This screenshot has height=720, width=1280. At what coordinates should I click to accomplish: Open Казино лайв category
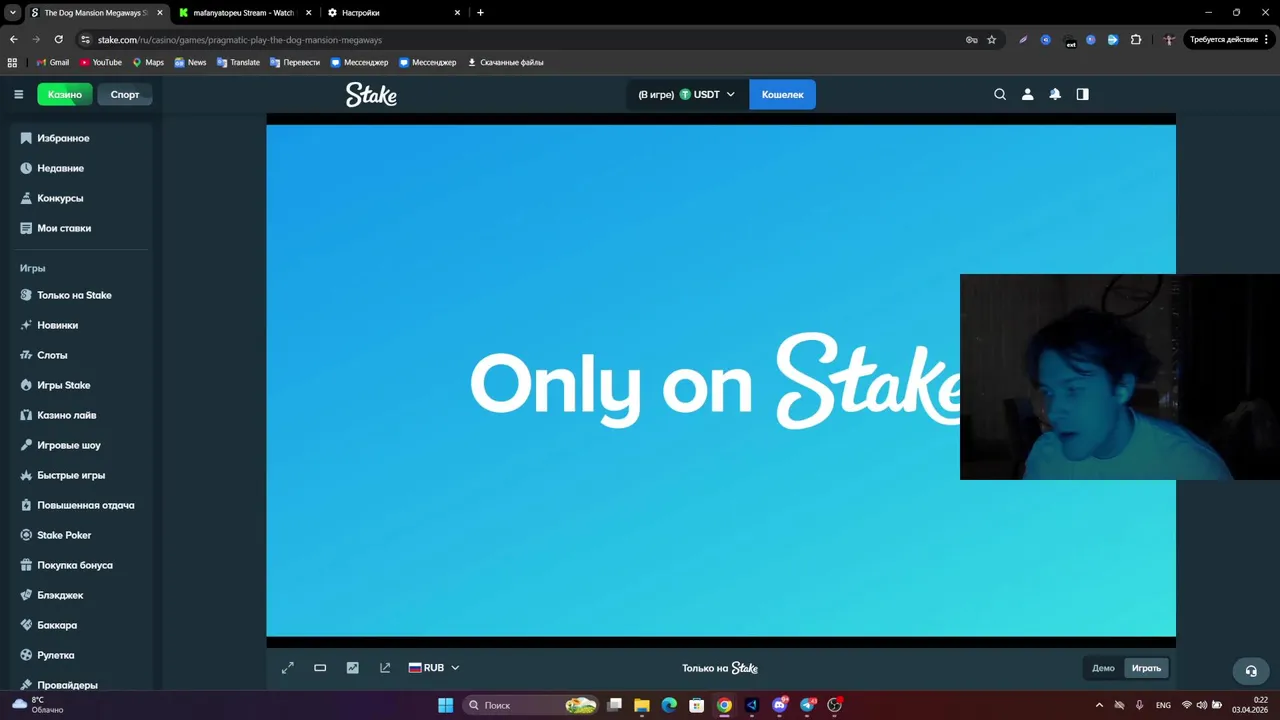[x=66, y=415]
